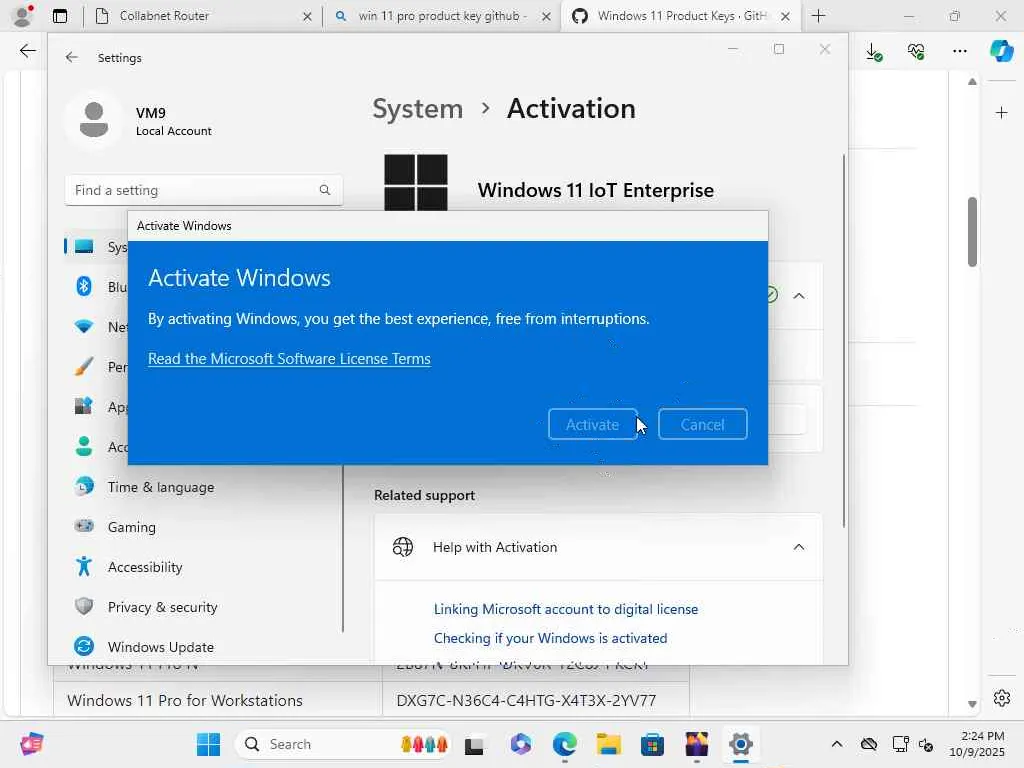
Task: Open Privacy & security settings
Action: tap(162, 607)
